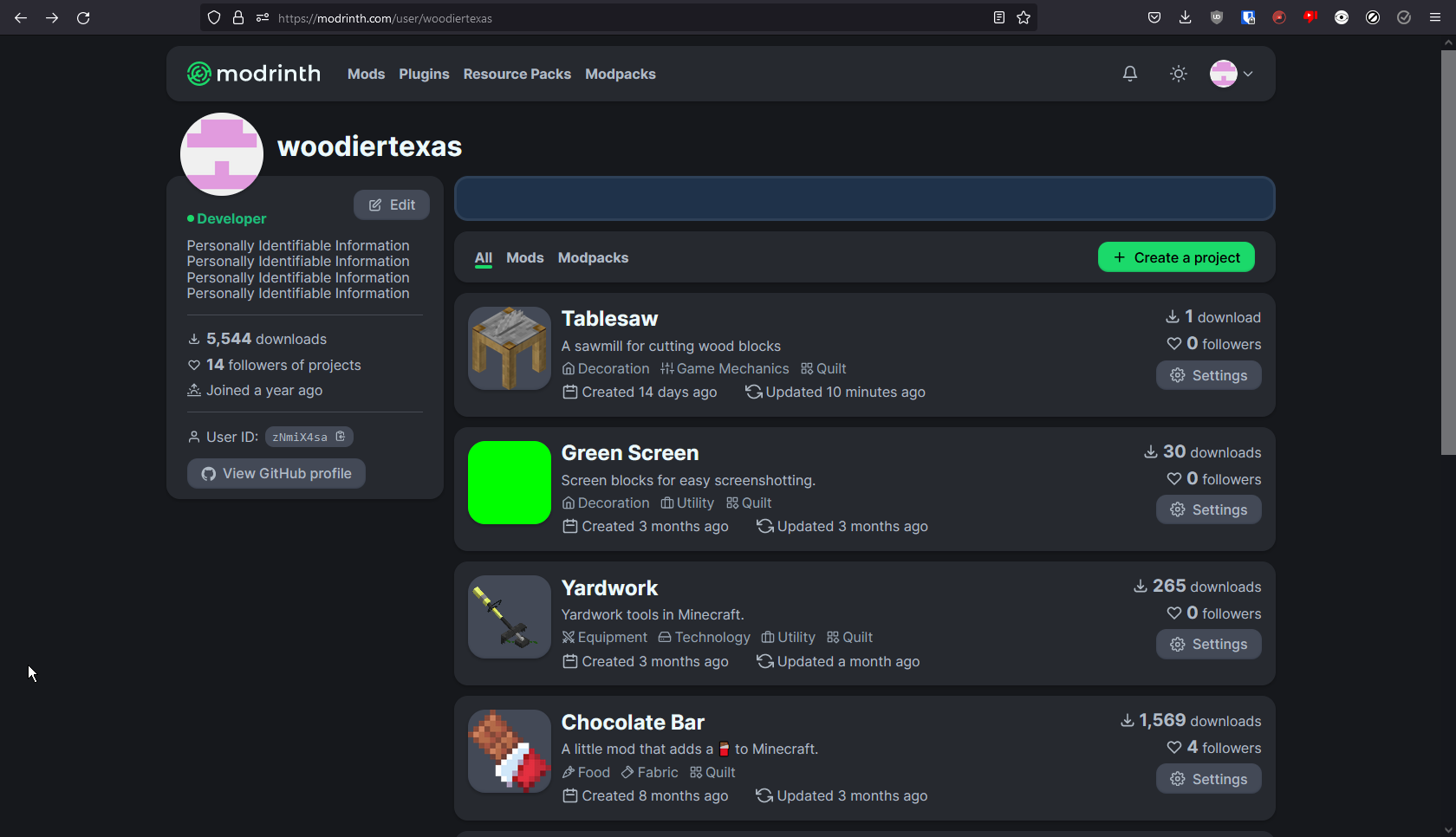Click the bright green Green Screen thumbnail
This screenshot has height=837, width=1456.
point(509,483)
